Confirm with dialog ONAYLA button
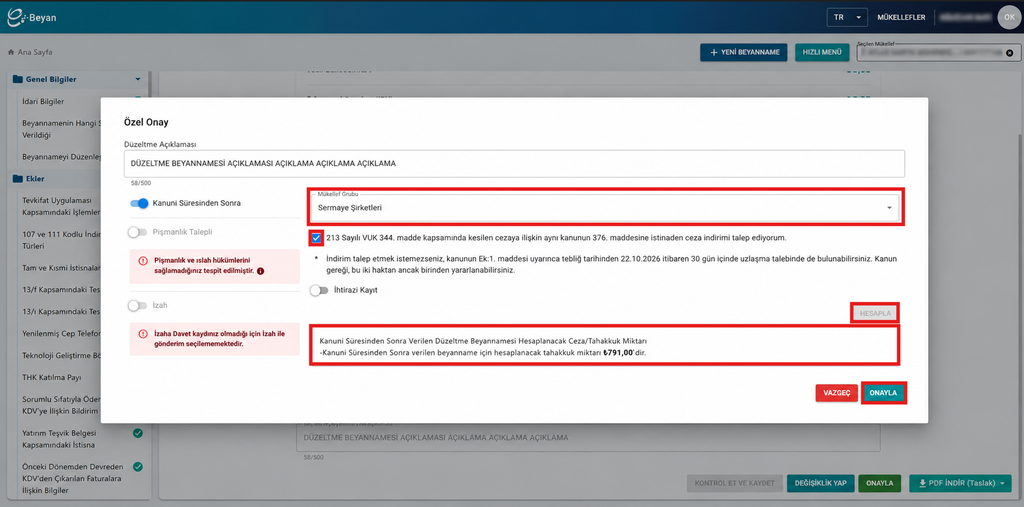The image size is (1024, 507). click(x=884, y=393)
